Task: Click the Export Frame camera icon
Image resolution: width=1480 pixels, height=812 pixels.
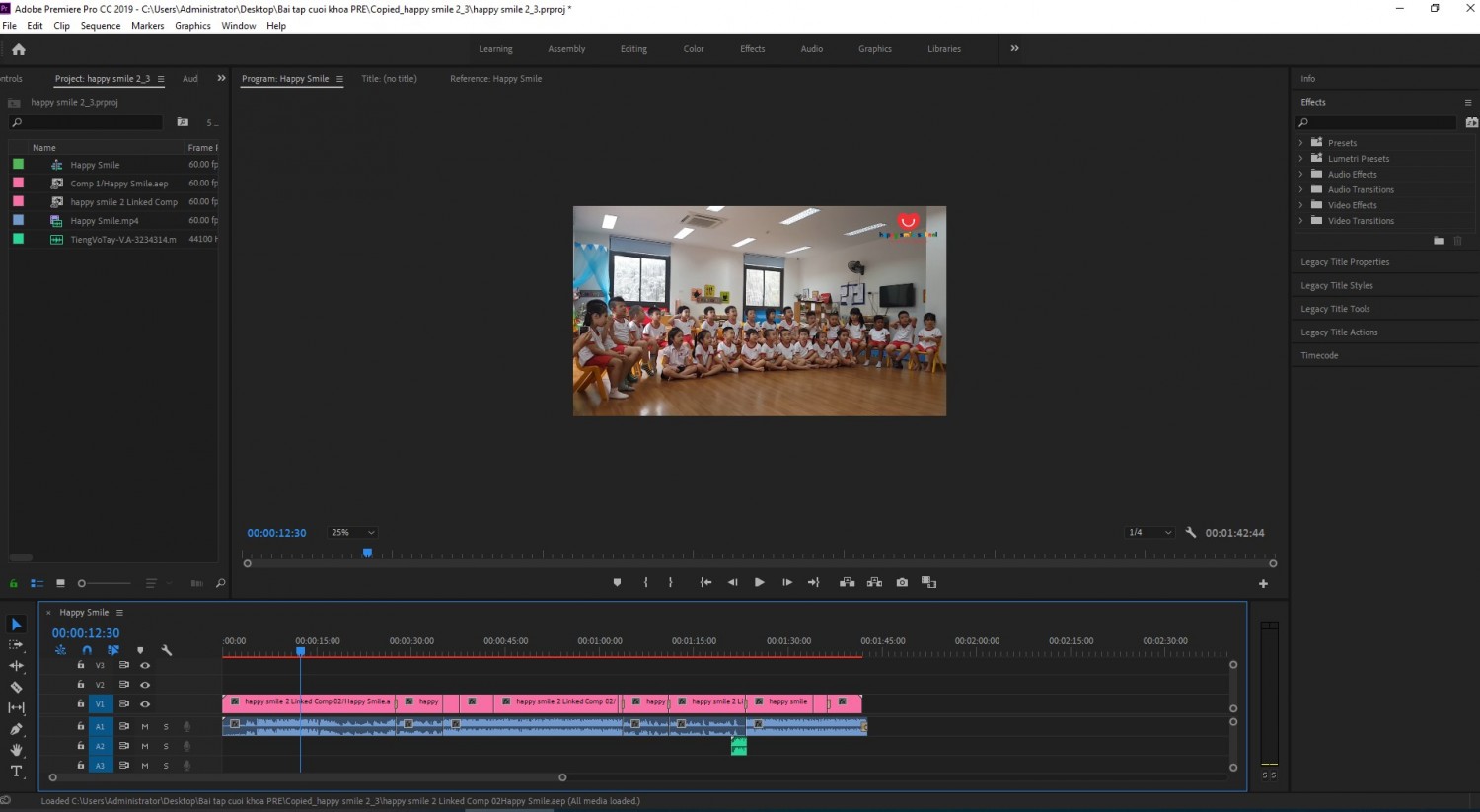Action: 902,582
